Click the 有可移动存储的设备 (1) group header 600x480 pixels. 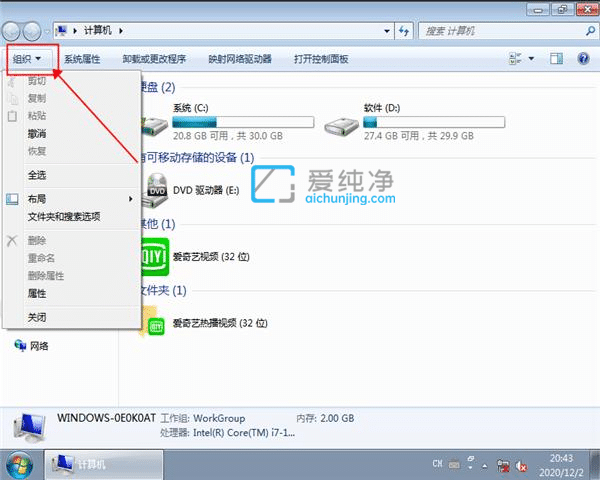(197, 157)
